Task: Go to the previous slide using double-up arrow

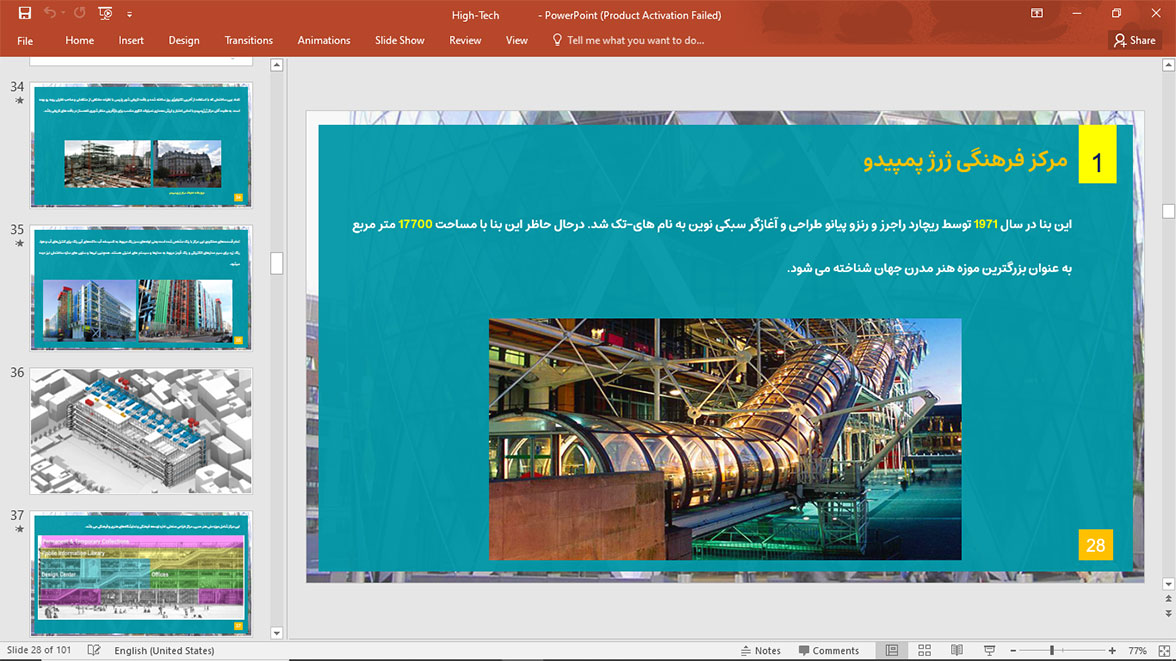Action: click(1168, 599)
